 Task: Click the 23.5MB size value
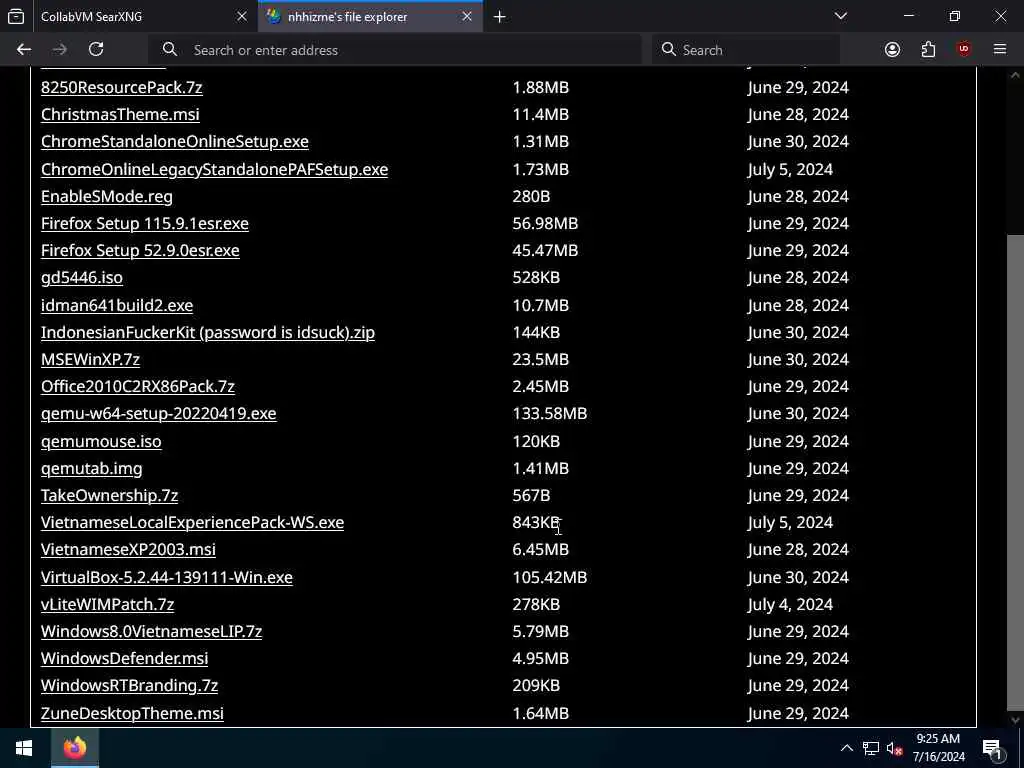[540, 360]
